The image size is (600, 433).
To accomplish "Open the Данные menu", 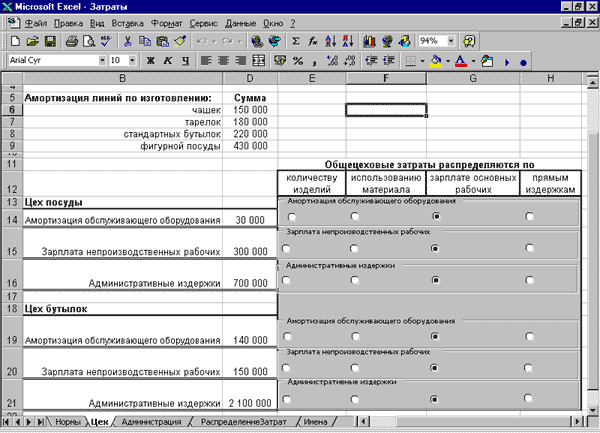I will 240,23.
